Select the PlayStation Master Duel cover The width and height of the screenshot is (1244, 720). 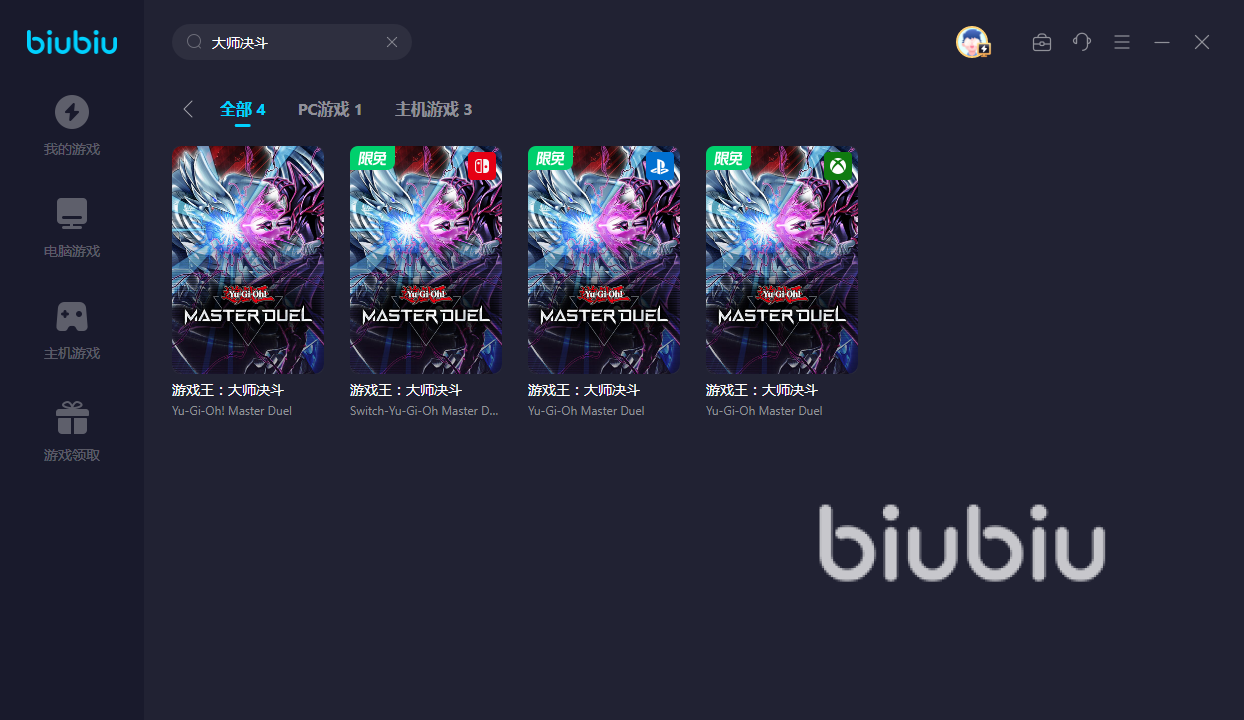(x=604, y=260)
